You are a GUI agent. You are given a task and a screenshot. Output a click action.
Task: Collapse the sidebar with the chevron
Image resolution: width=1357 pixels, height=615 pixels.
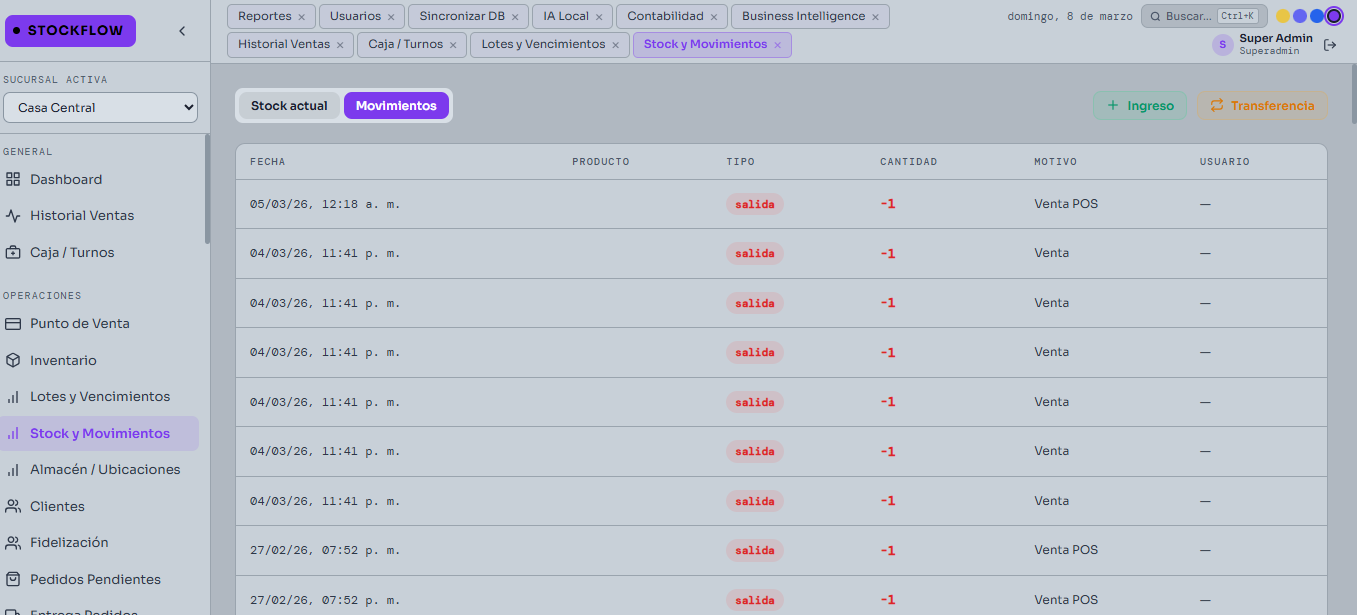coord(182,31)
